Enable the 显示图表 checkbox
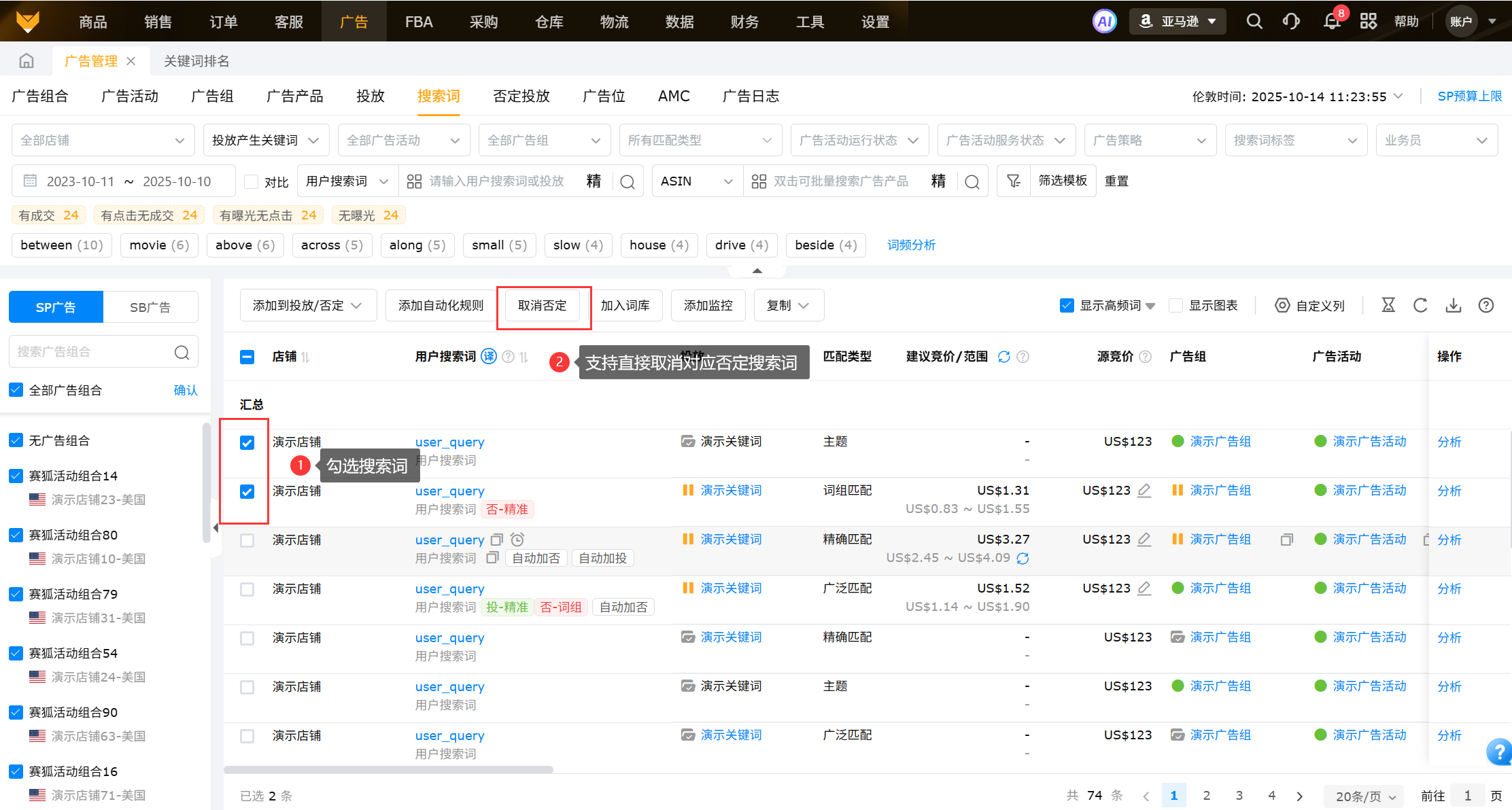The width and height of the screenshot is (1512, 810). coord(1175,306)
